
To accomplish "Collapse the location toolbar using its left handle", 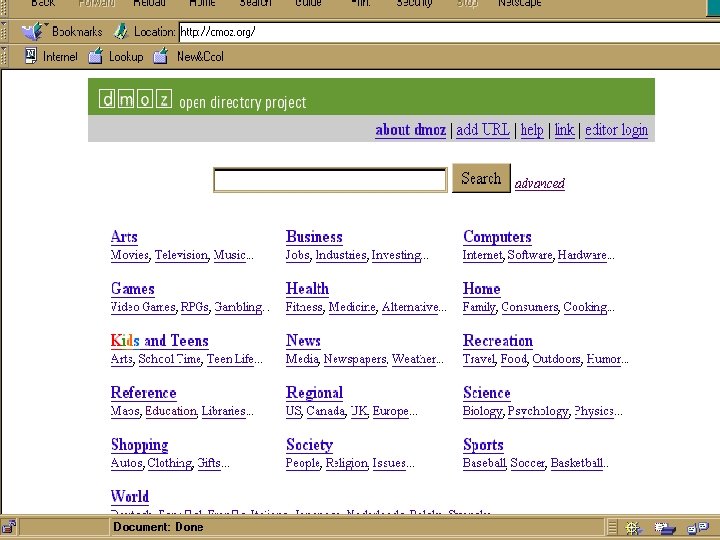I will (x=4, y=32).
